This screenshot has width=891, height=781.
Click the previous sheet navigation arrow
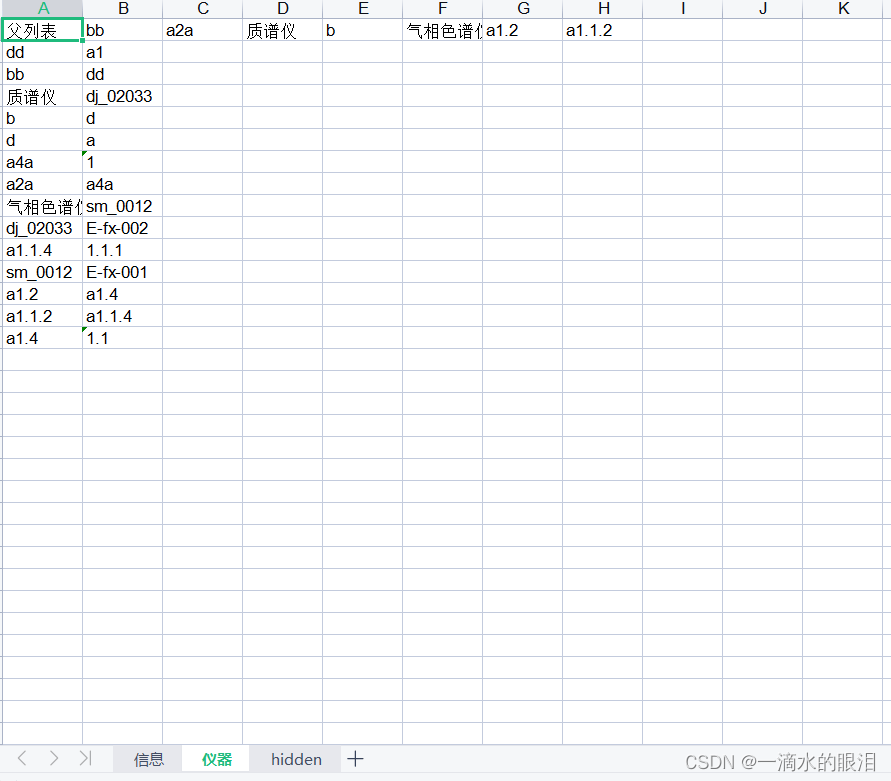(x=22, y=759)
